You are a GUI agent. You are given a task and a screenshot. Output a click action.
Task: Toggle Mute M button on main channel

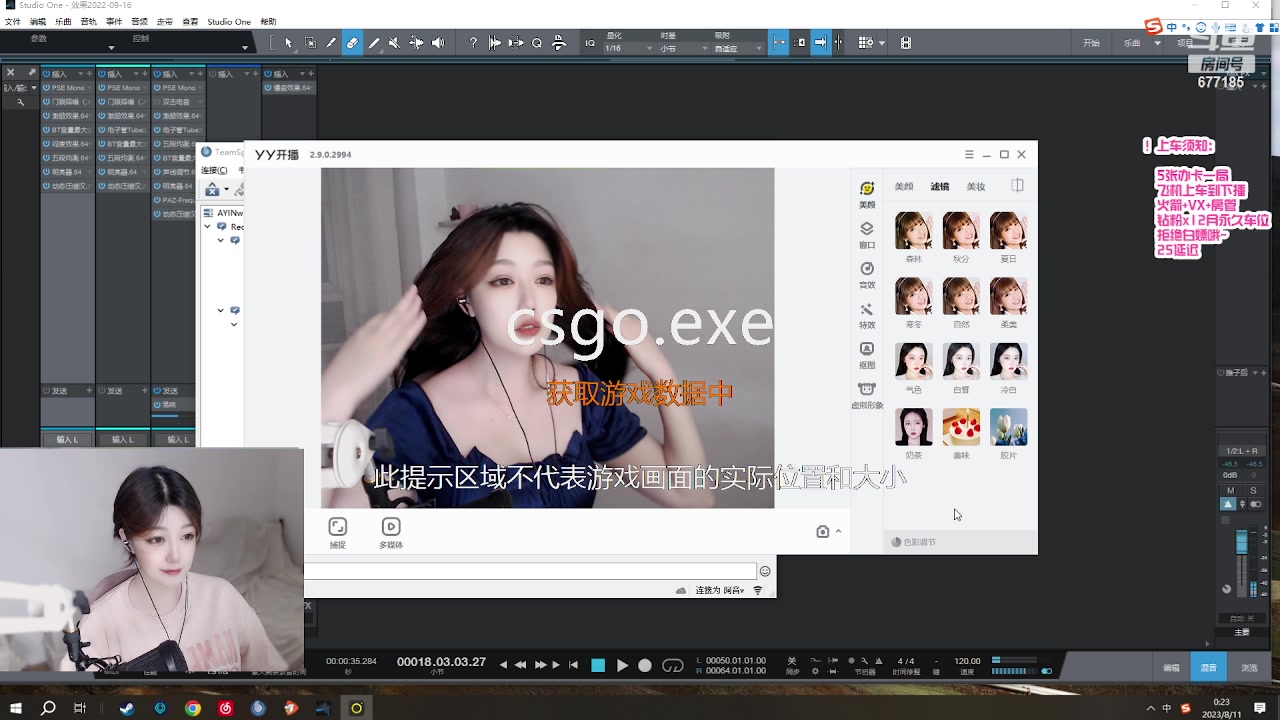(1231, 490)
